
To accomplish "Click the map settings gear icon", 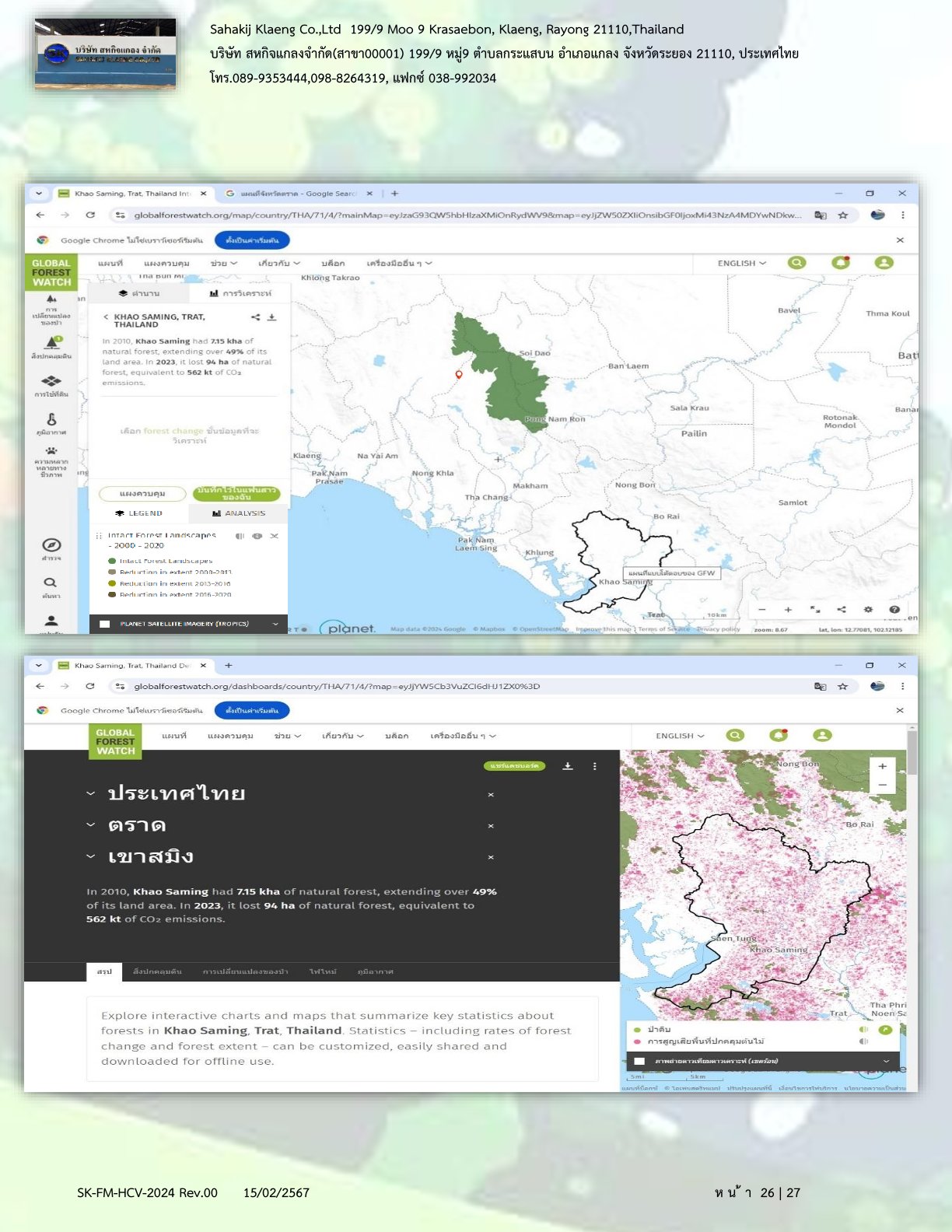I will click(868, 610).
